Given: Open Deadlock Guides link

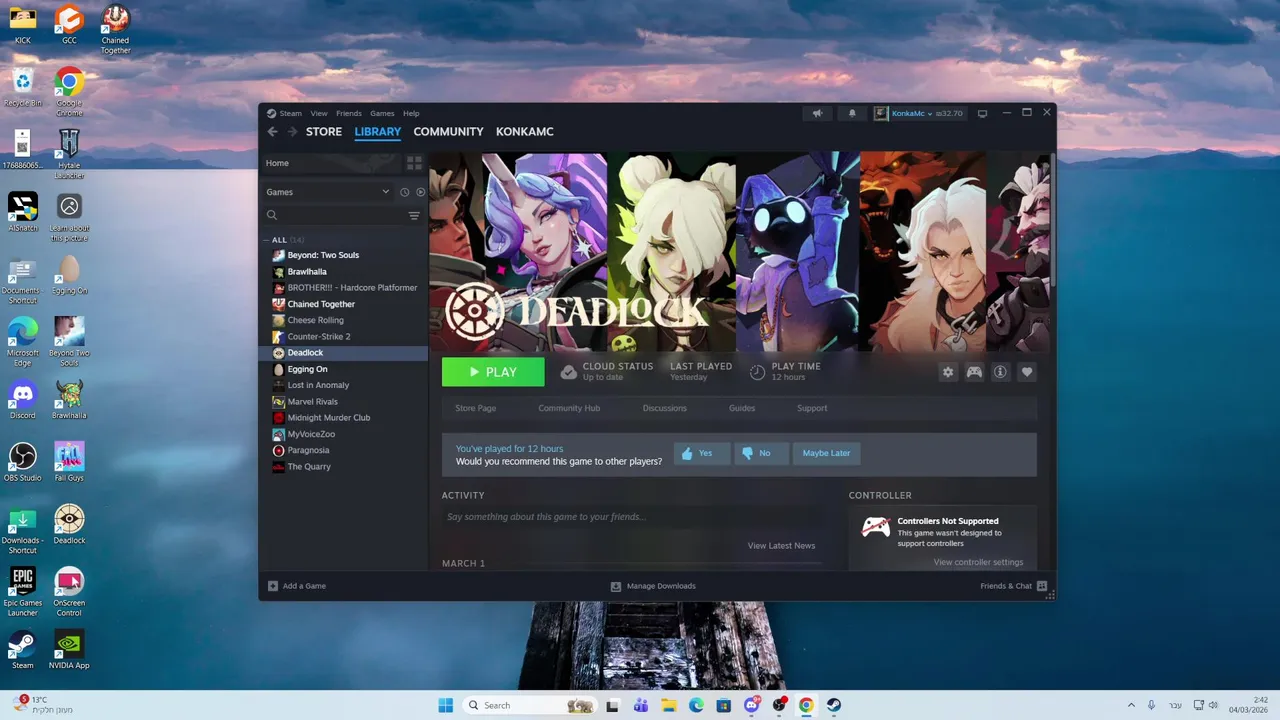Looking at the screenshot, I should (x=742, y=408).
